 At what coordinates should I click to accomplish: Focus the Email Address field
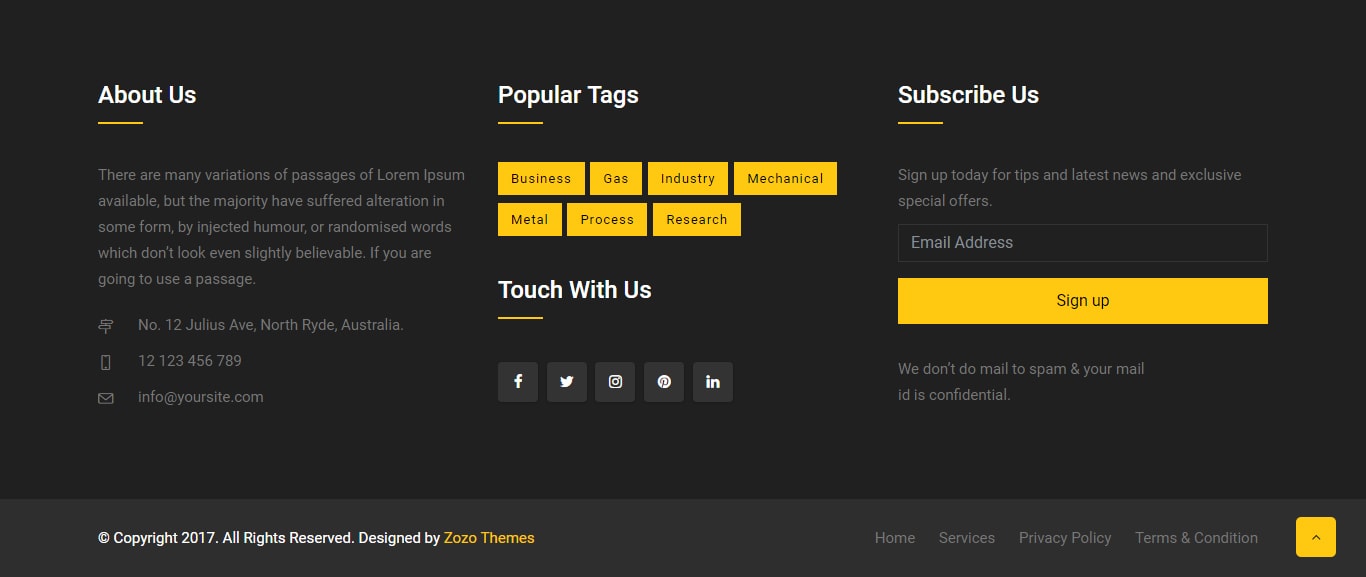(1082, 243)
